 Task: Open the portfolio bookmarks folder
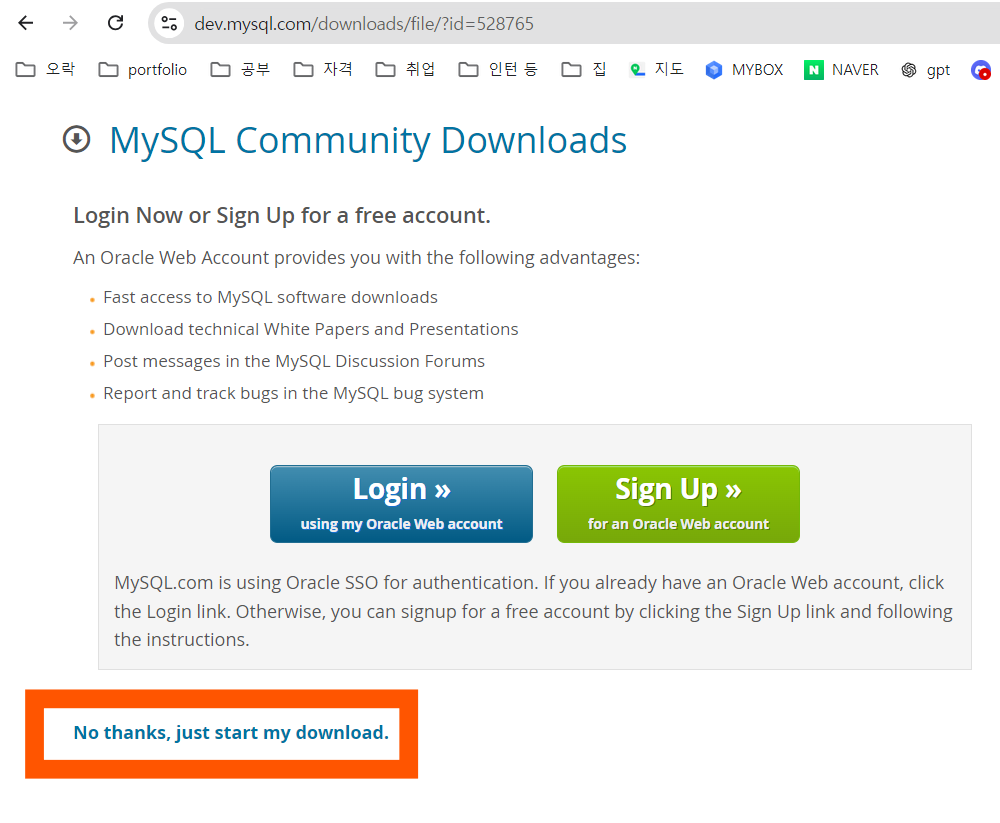142,70
